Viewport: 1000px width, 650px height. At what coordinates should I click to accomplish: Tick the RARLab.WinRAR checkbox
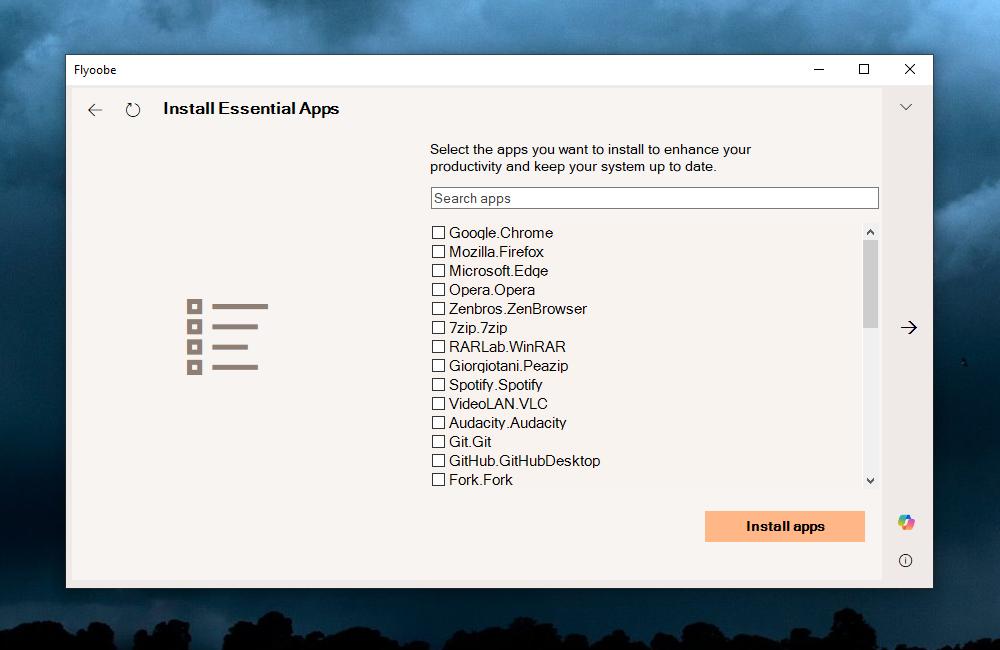tap(438, 346)
